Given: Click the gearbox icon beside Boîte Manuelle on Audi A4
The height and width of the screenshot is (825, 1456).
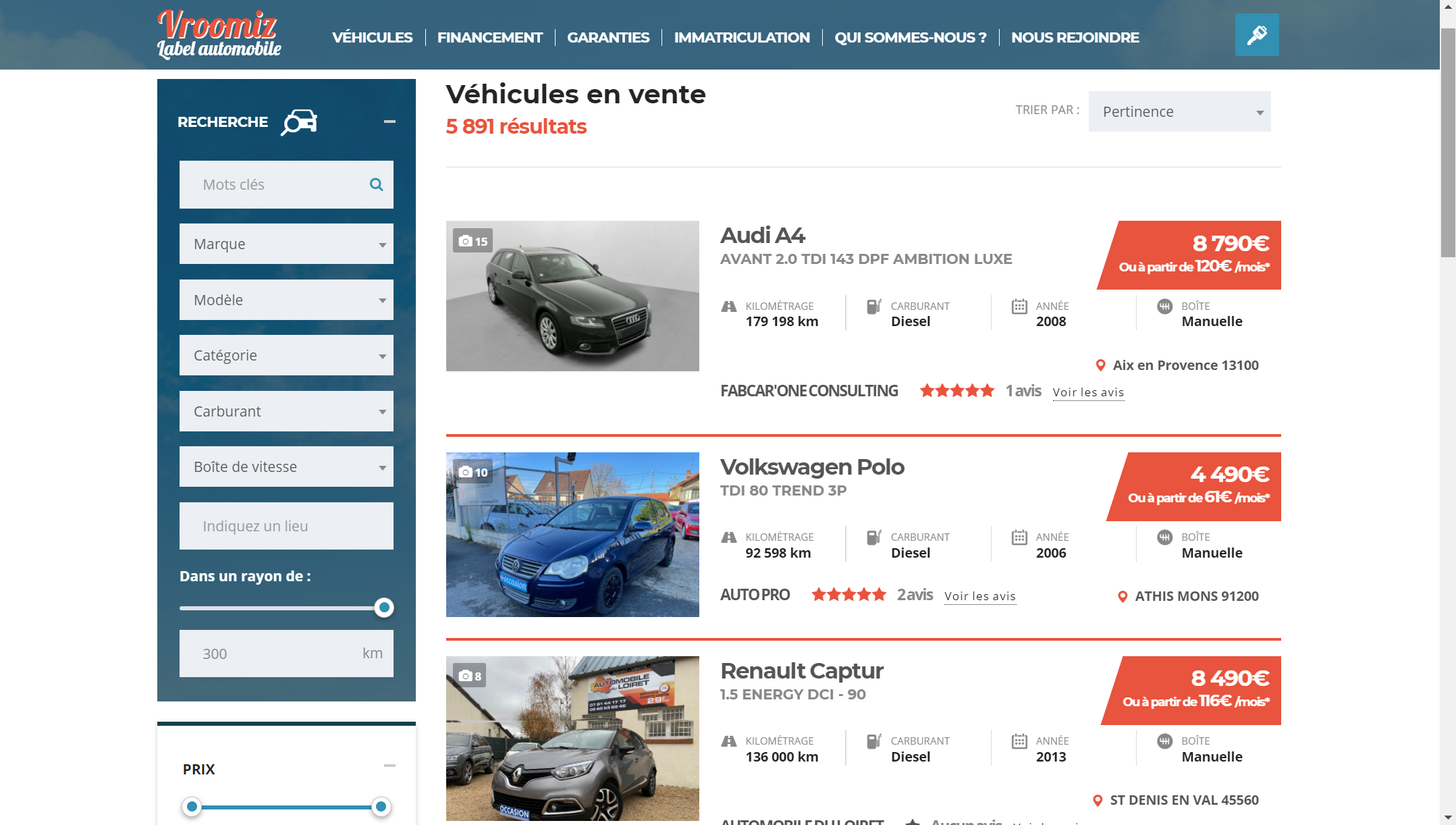Looking at the screenshot, I should pyautogui.click(x=1166, y=307).
